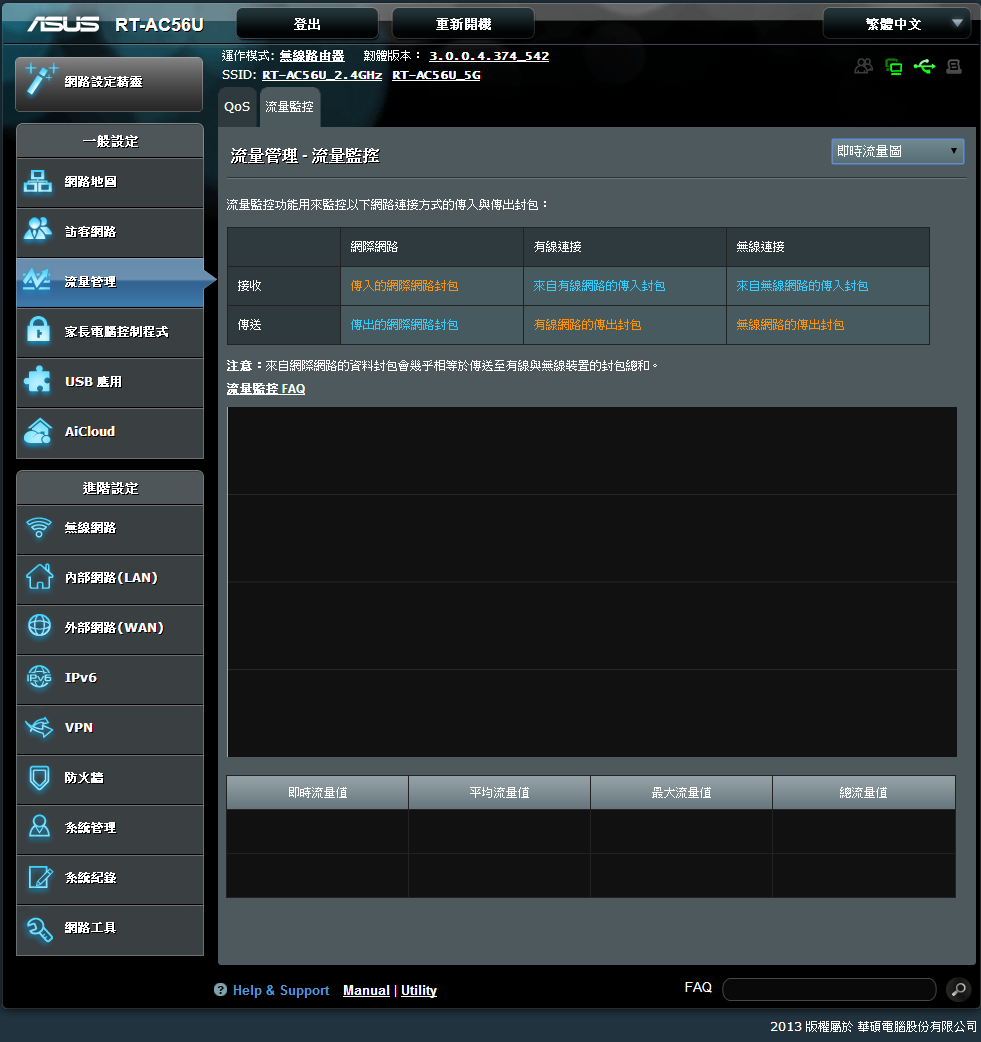Open 網路地圖 menu item
The width and height of the screenshot is (981, 1042).
pyautogui.click(x=110, y=182)
